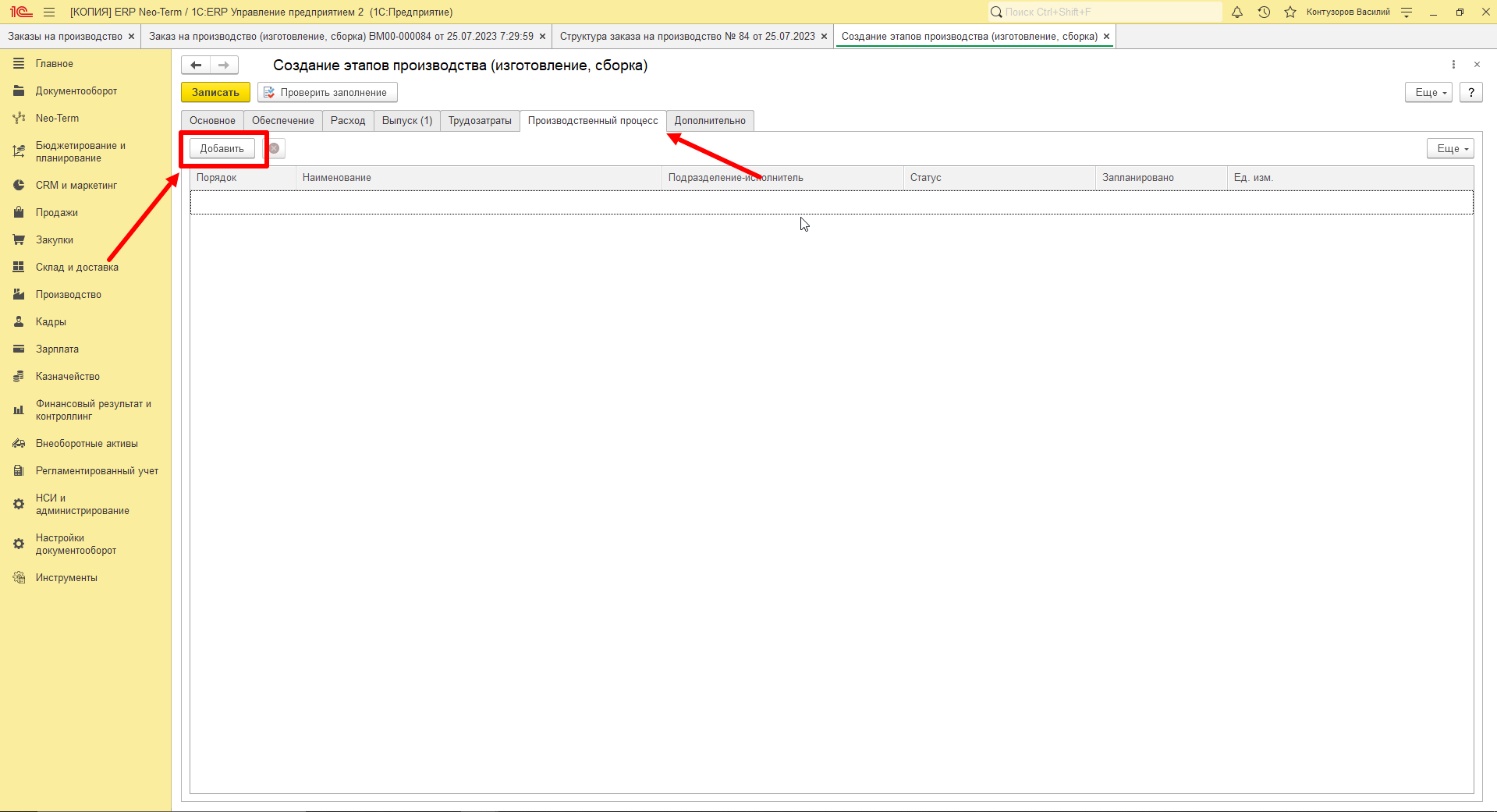Switch to the Обеспечение tab

click(x=283, y=121)
